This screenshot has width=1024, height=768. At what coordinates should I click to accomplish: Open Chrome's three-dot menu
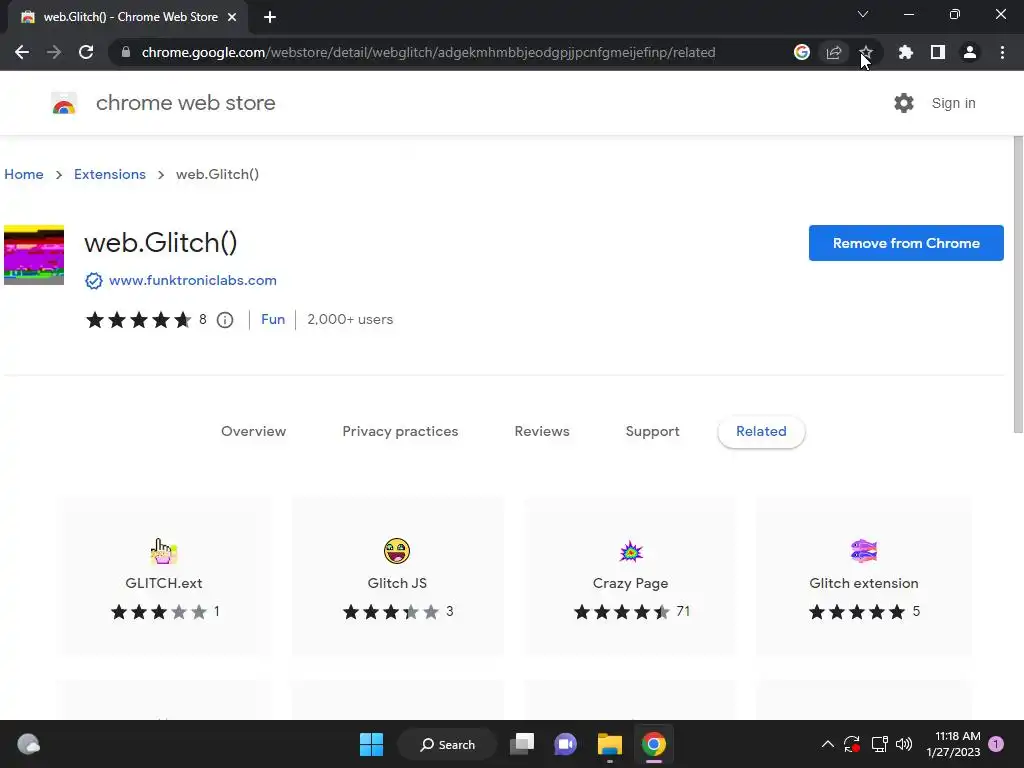coord(1002,52)
